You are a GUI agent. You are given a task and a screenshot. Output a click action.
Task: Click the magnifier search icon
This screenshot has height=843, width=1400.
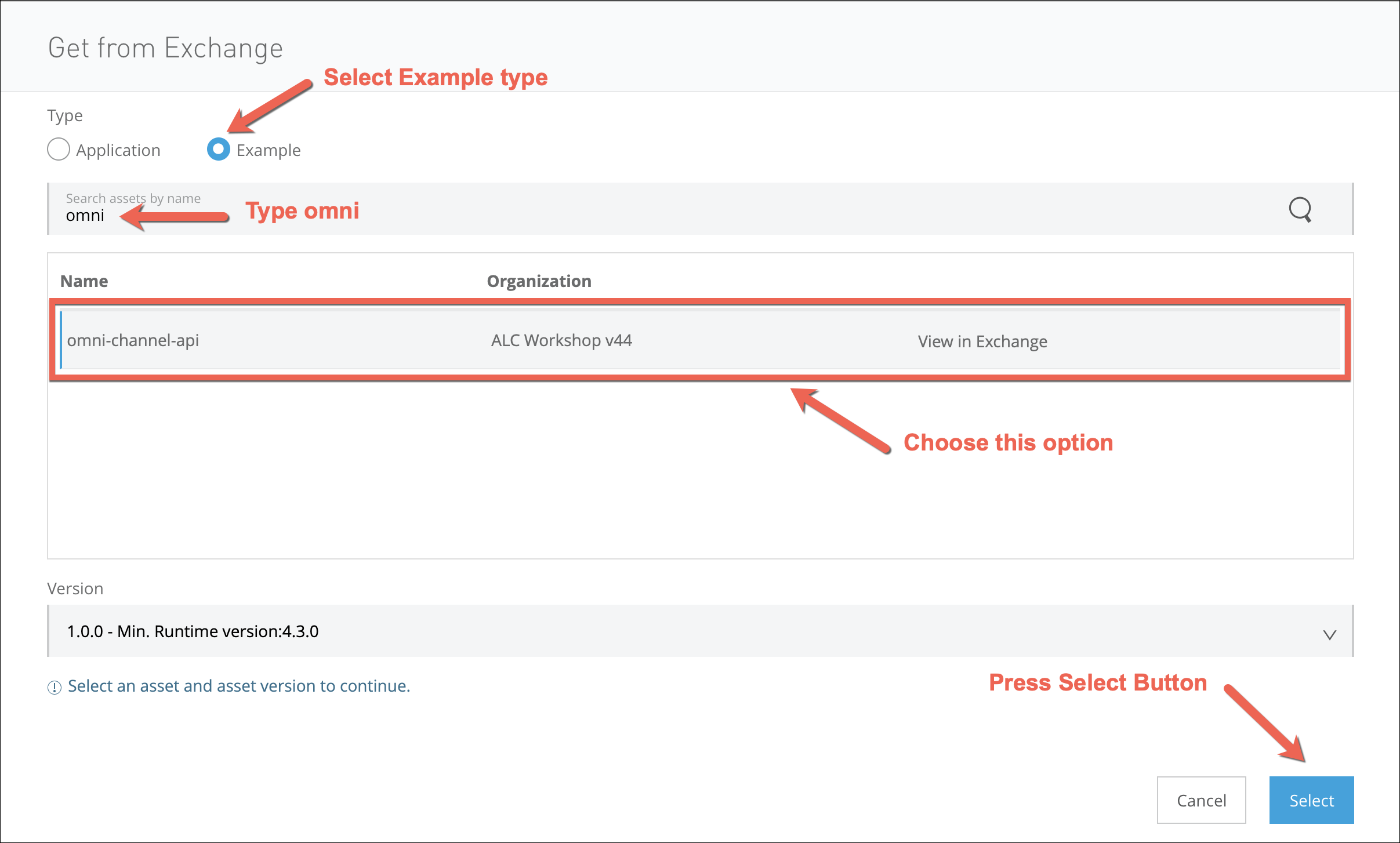(x=1300, y=209)
